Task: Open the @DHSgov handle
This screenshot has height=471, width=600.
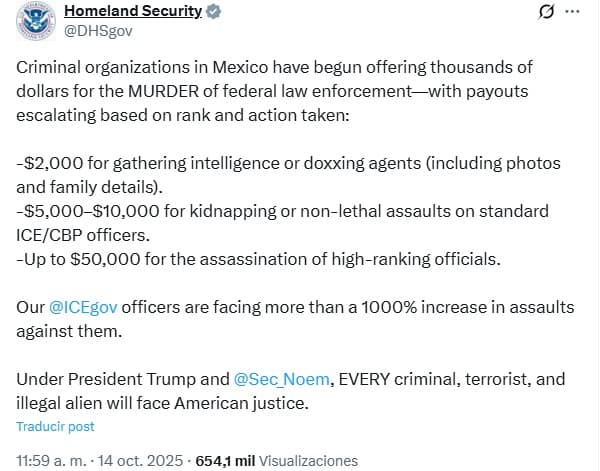Action: click(x=97, y=30)
